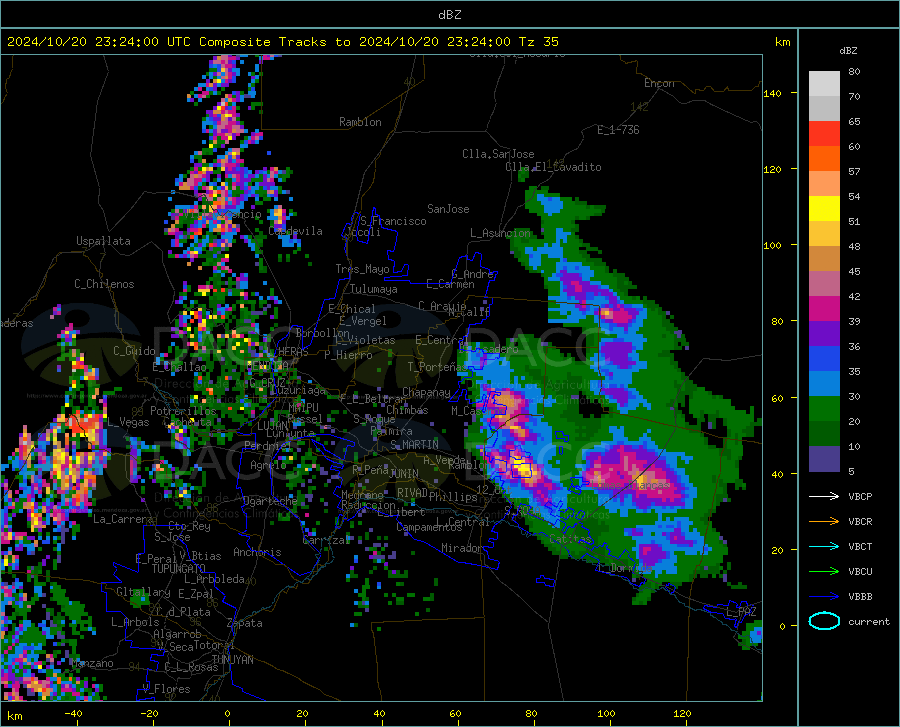Click the Manzano place label
This screenshot has height=727, width=900.
(x=92, y=663)
